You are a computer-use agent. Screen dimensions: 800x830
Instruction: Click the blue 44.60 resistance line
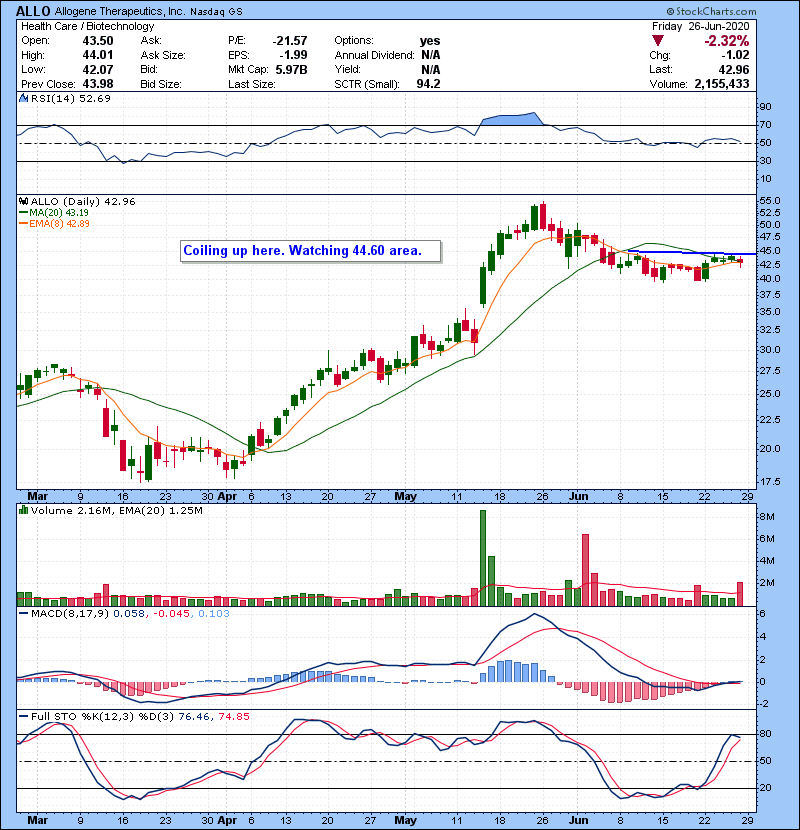pyautogui.click(x=693, y=252)
